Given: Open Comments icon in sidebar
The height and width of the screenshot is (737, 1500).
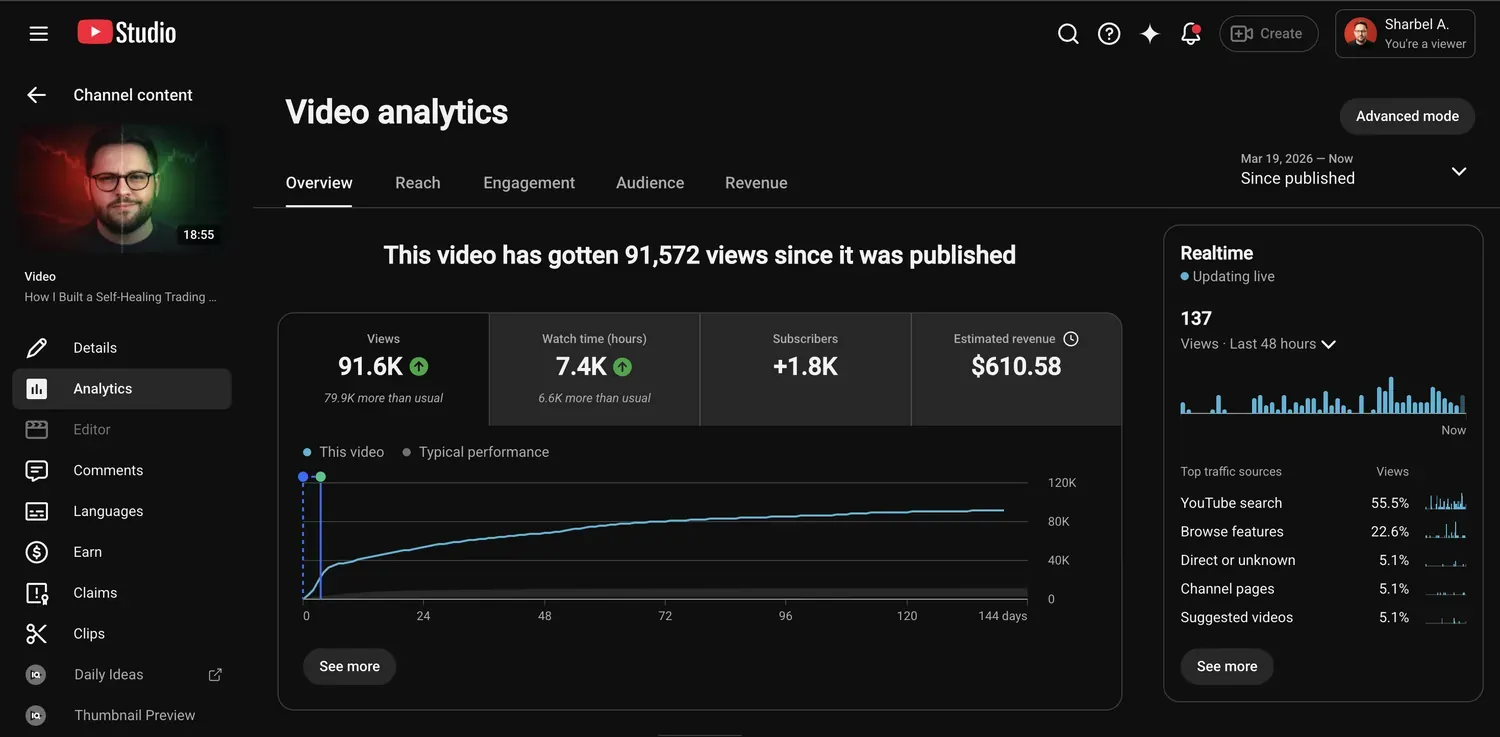Looking at the screenshot, I should click(x=37, y=471).
